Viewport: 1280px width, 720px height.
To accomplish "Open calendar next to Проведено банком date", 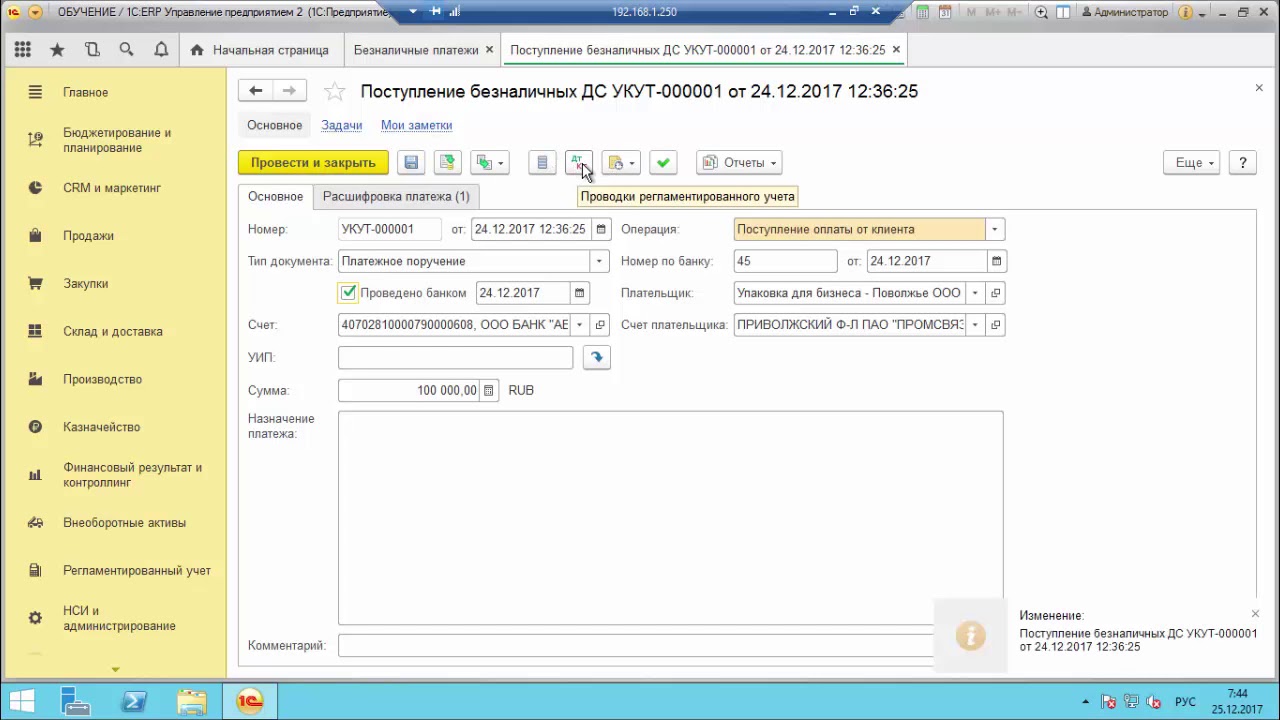I will 578,293.
